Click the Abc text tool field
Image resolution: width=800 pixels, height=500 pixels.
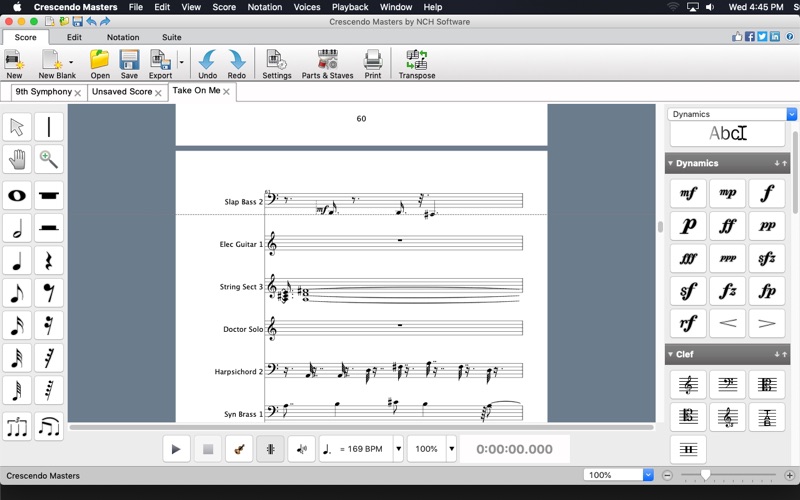(x=727, y=134)
